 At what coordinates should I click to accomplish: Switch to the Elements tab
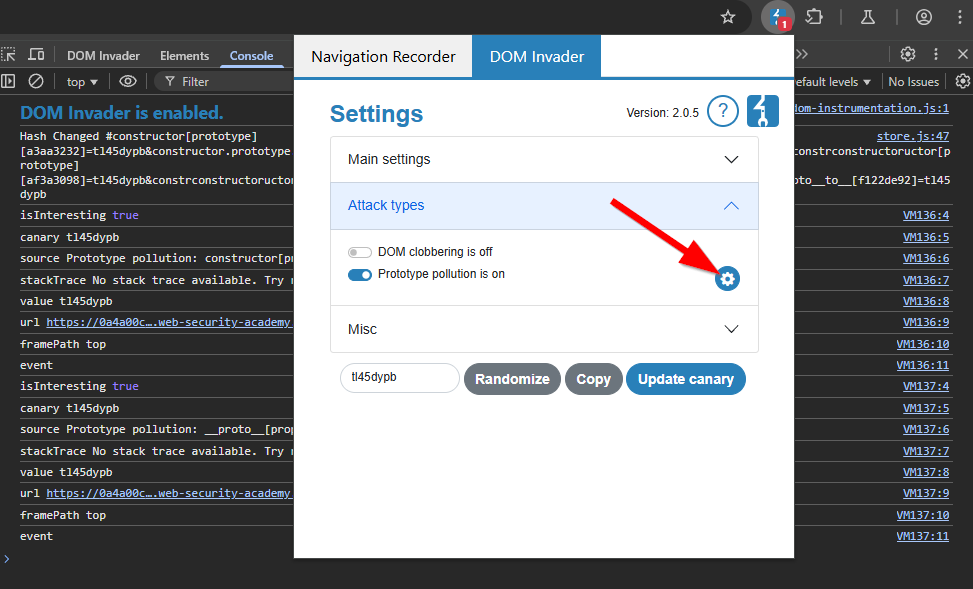pyautogui.click(x=184, y=56)
